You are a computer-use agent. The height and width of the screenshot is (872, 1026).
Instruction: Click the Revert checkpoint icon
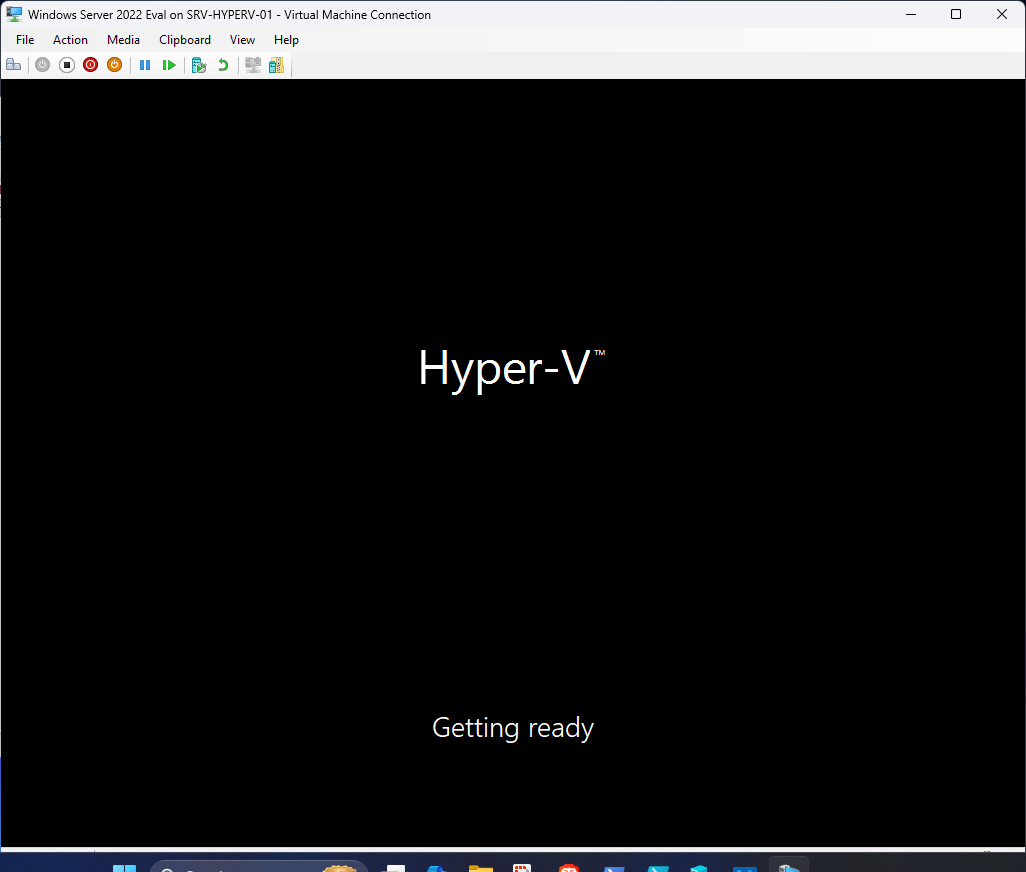222,64
